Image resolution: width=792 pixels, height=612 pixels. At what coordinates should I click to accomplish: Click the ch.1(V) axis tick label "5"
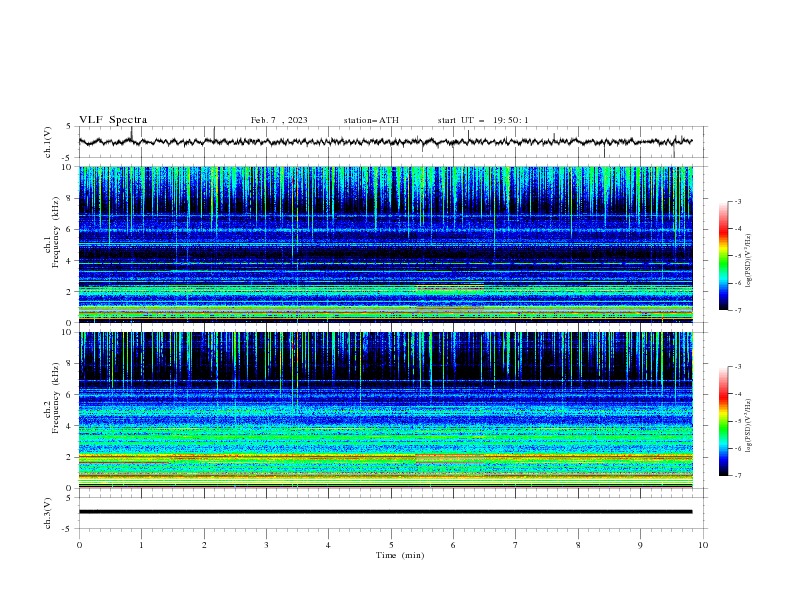pos(69,127)
